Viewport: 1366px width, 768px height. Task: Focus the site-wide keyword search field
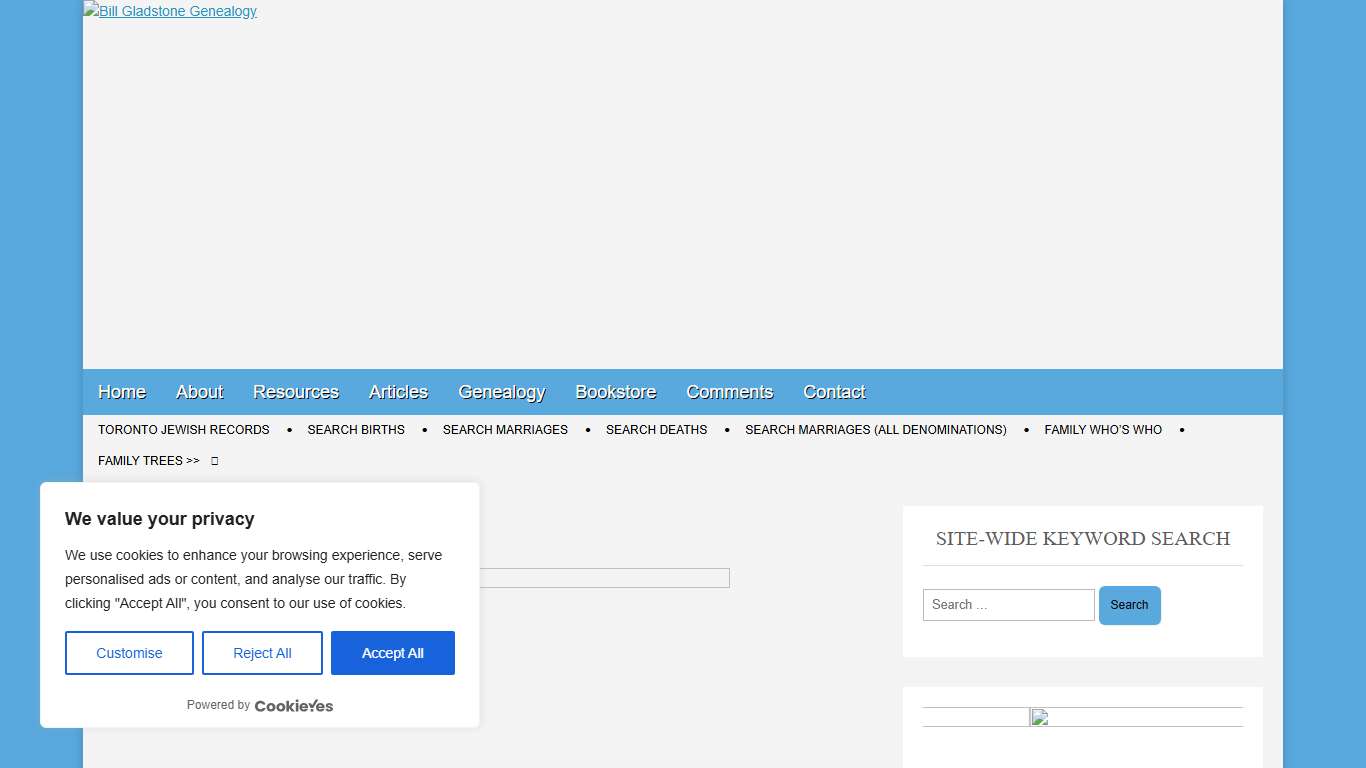point(1008,605)
